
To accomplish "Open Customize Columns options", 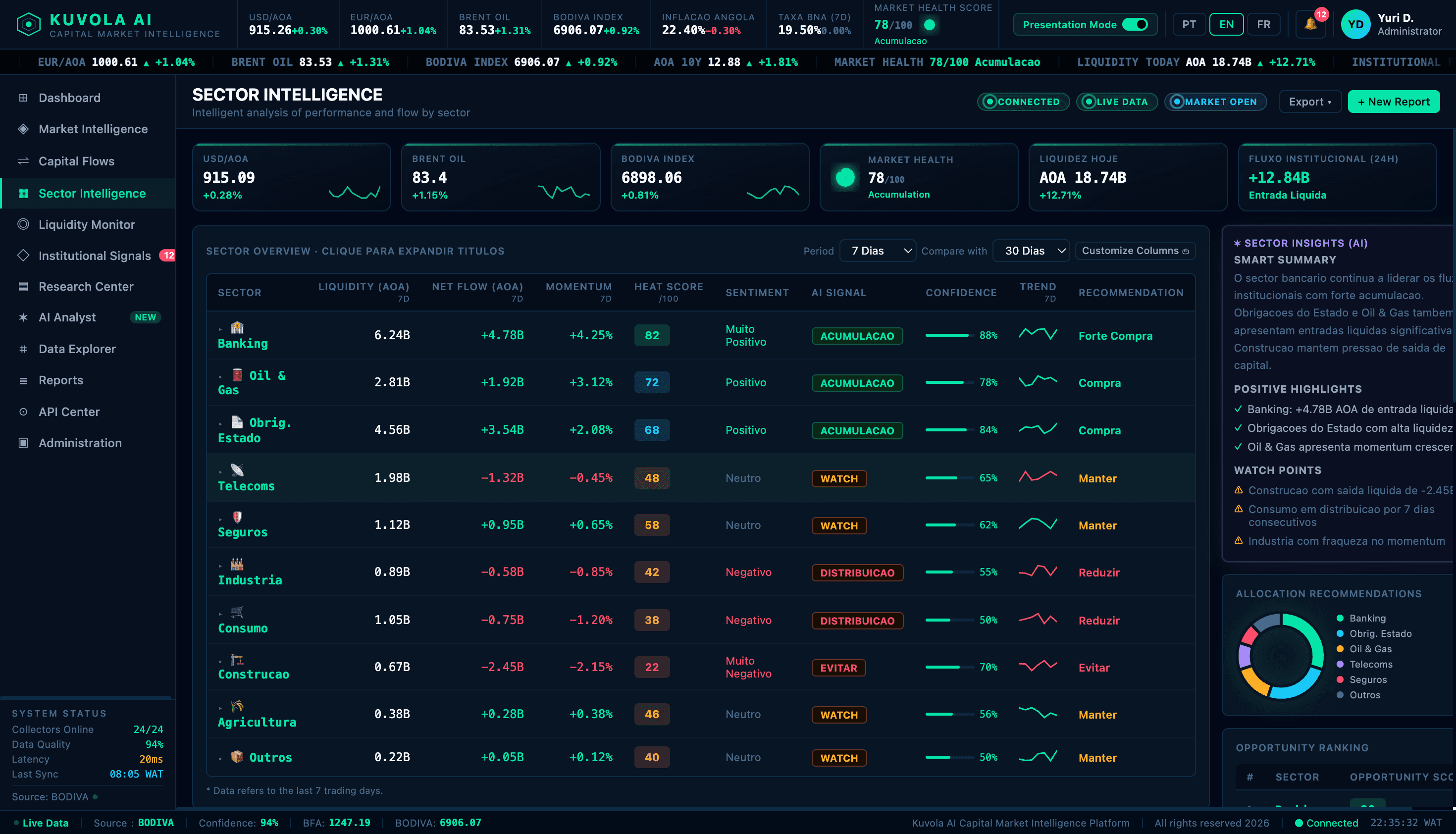I will [1135, 251].
